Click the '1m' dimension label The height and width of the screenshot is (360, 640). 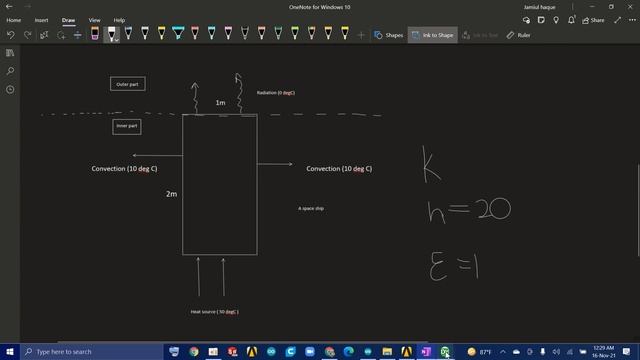[220, 102]
